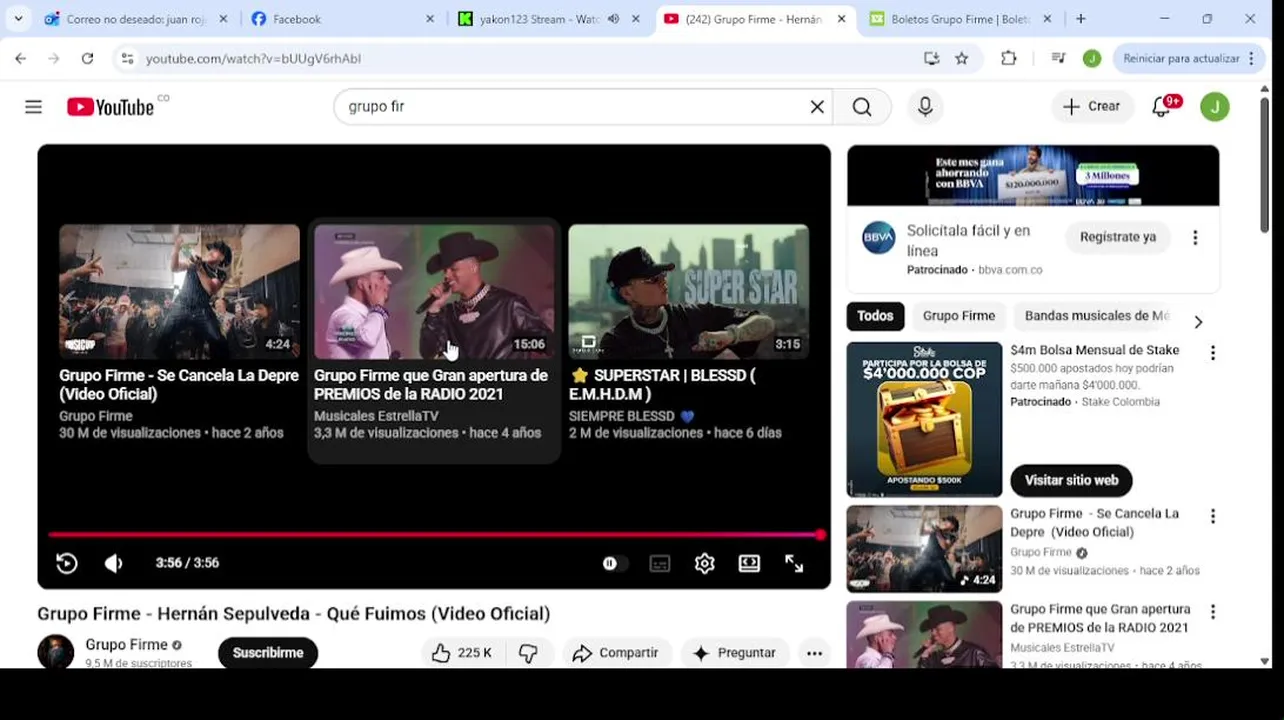Screen dimensions: 1284x720
Task: Open more actions below the video
Action: pyautogui.click(x=814, y=653)
